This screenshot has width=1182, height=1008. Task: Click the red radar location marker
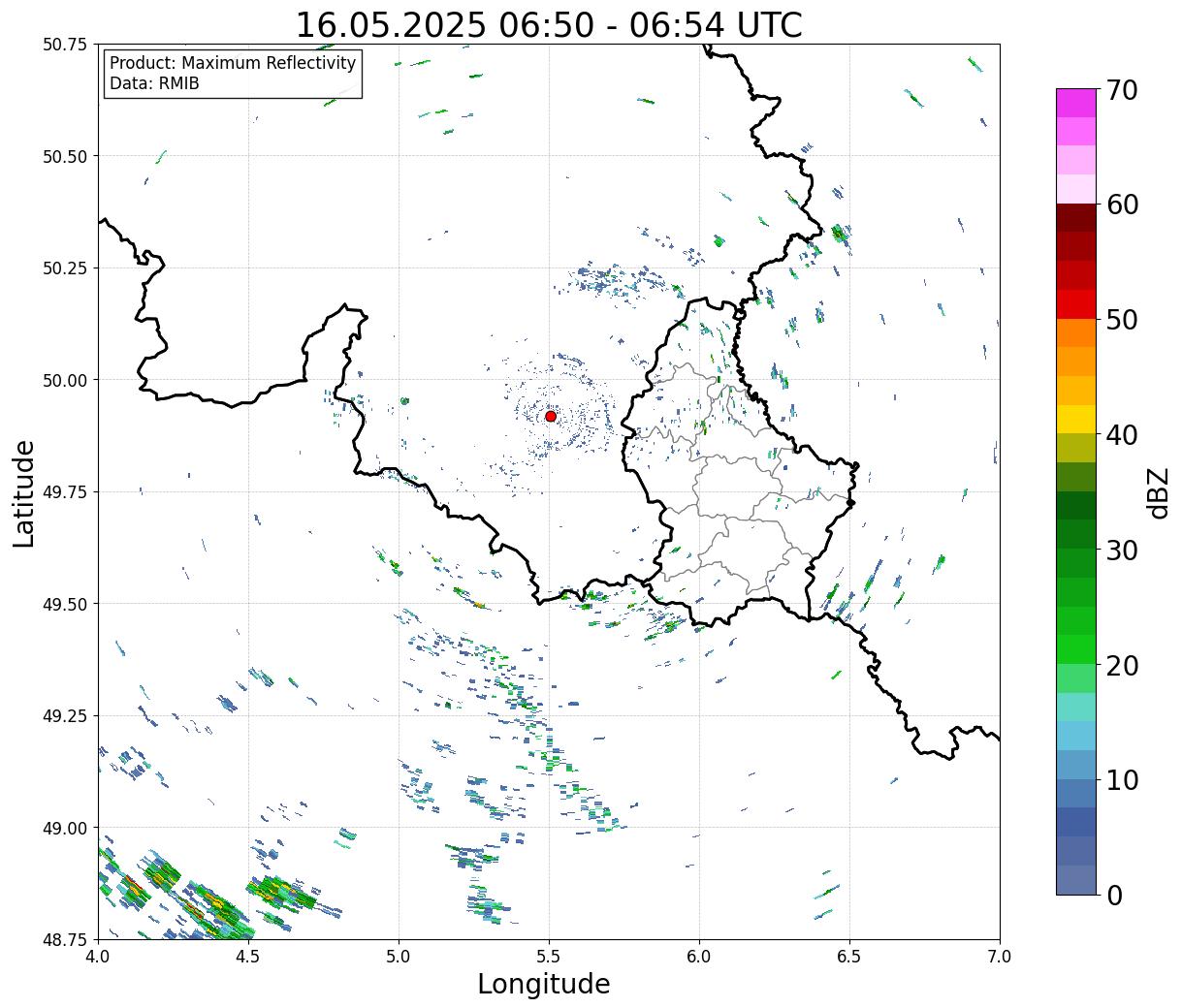[551, 416]
